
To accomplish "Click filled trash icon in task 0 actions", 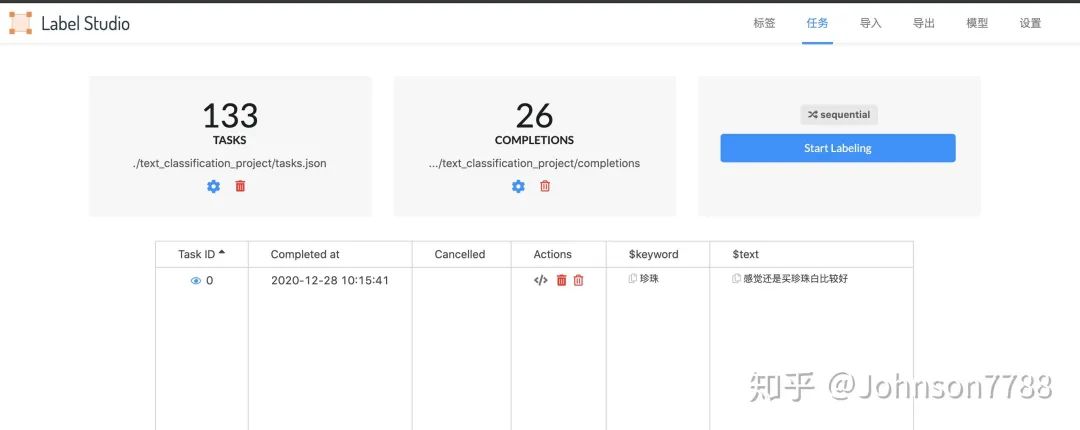I will pos(561,280).
